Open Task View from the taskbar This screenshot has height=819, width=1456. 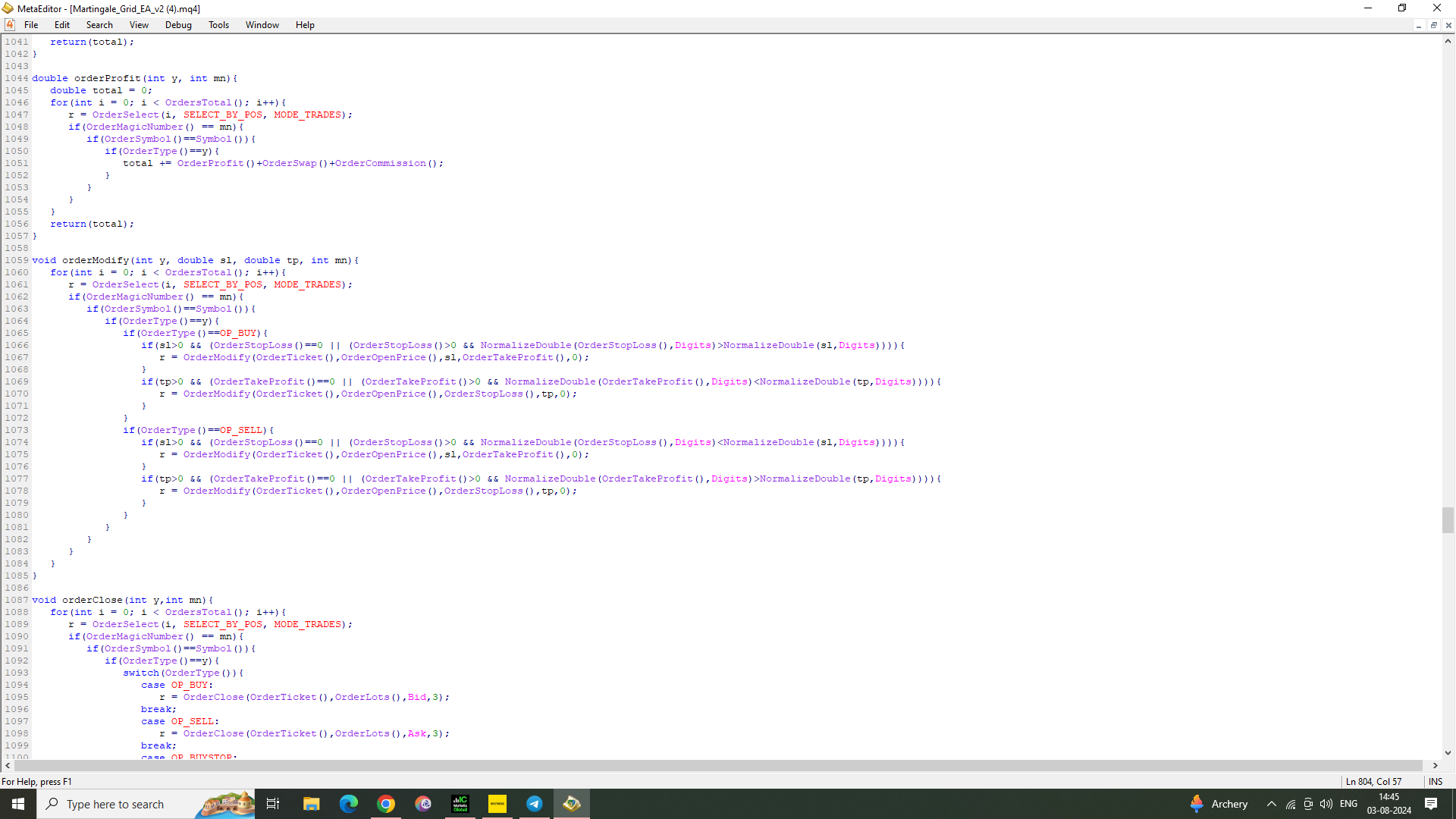(x=273, y=804)
